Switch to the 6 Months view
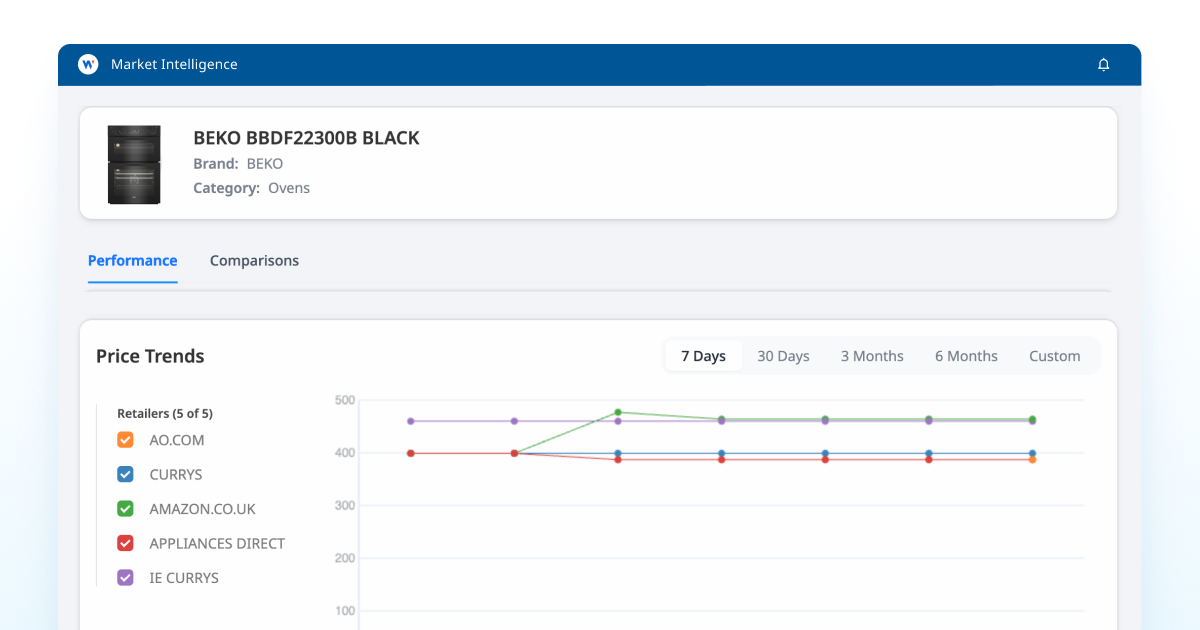 [965, 355]
